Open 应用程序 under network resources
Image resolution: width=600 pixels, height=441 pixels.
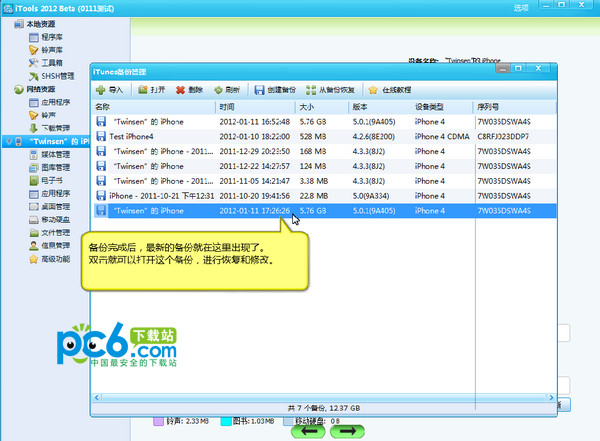click(50, 102)
